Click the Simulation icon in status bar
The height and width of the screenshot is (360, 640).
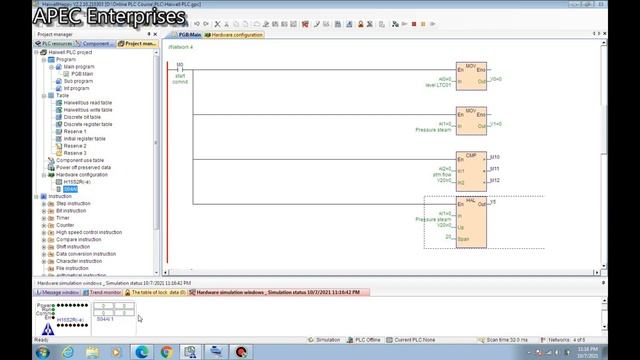point(311,340)
